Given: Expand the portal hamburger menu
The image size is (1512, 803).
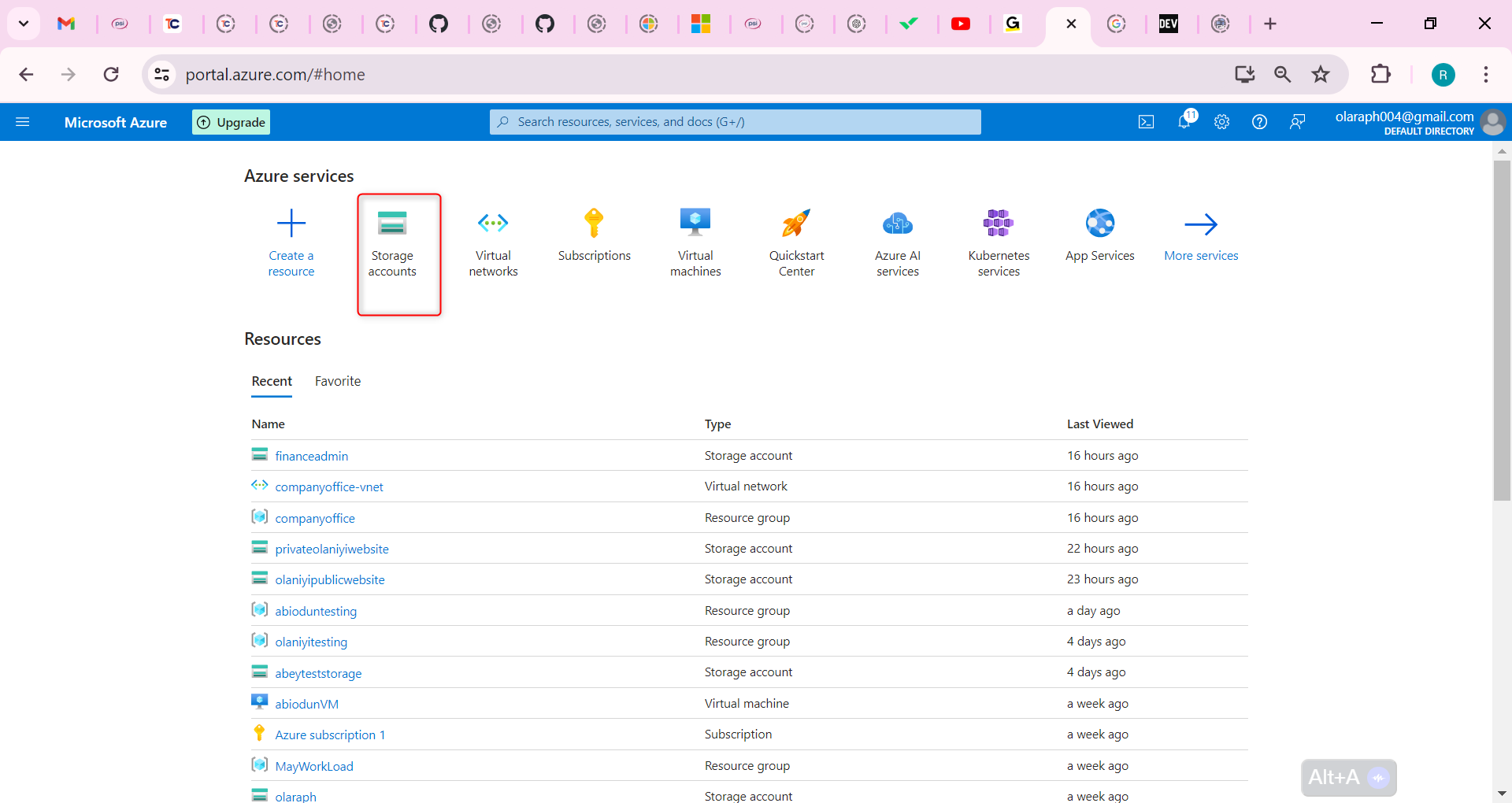Looking at the screenshot, I should (x=24, y=122).
